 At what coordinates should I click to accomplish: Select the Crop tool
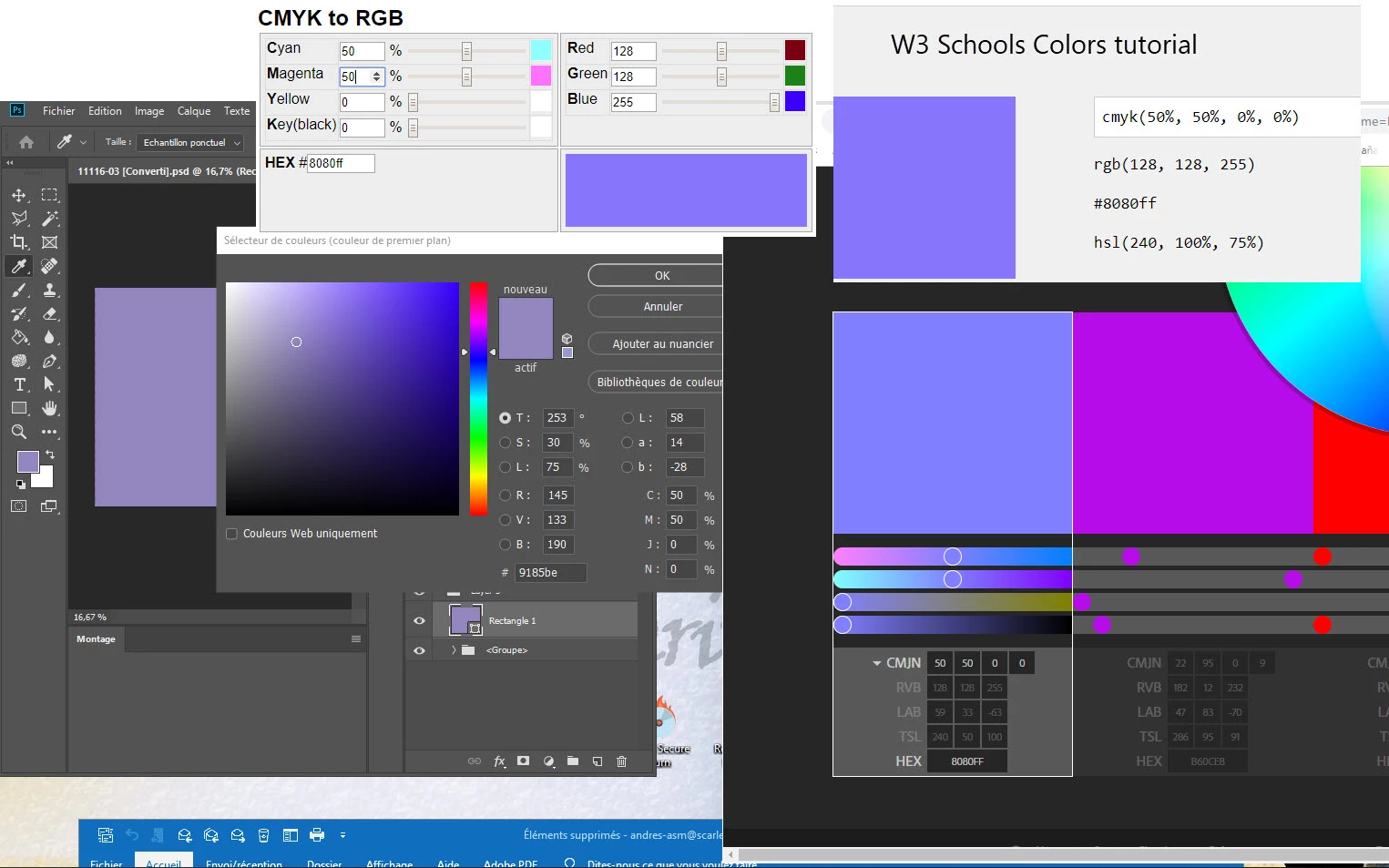[19, 242]
